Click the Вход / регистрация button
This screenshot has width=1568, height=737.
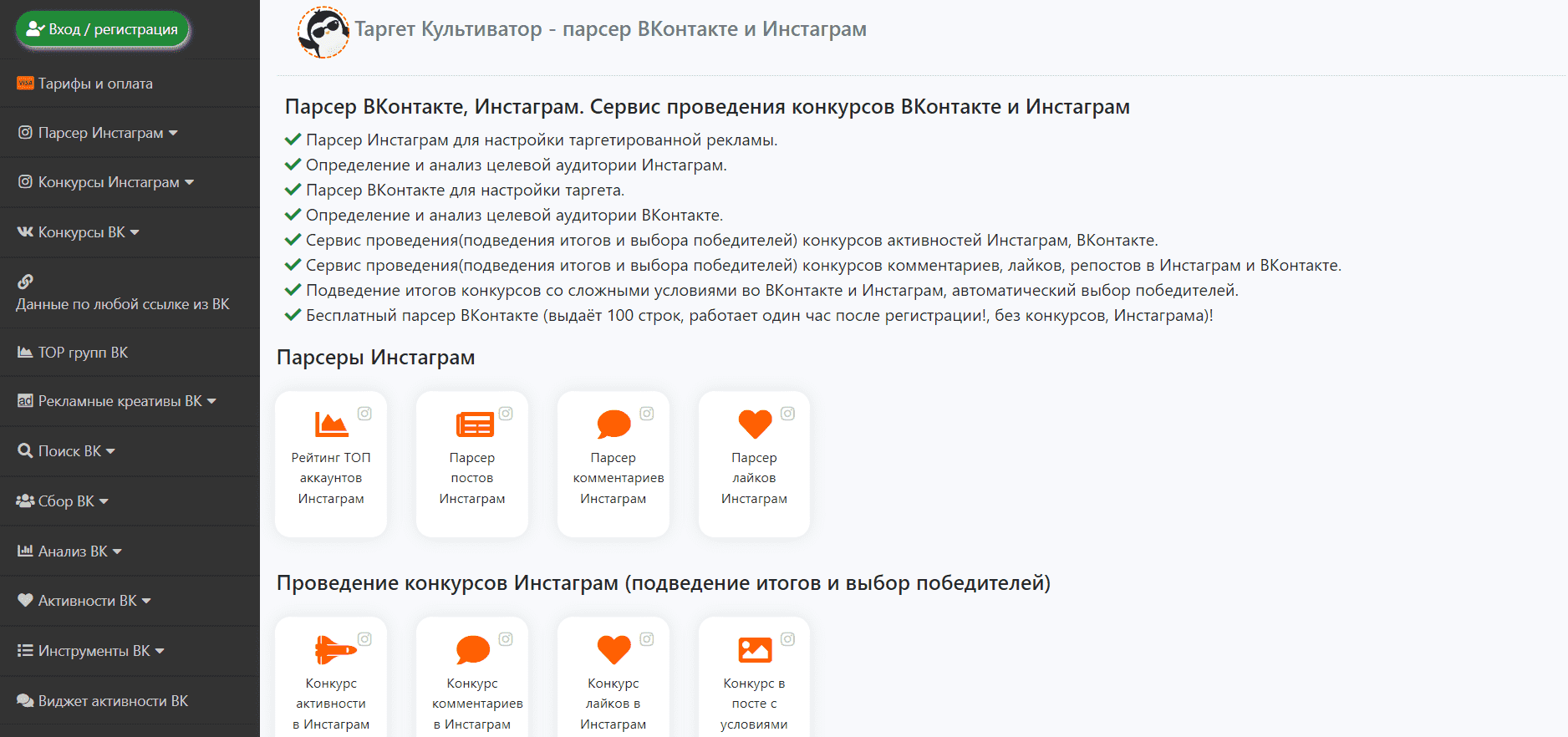click(x=102, y=29)
